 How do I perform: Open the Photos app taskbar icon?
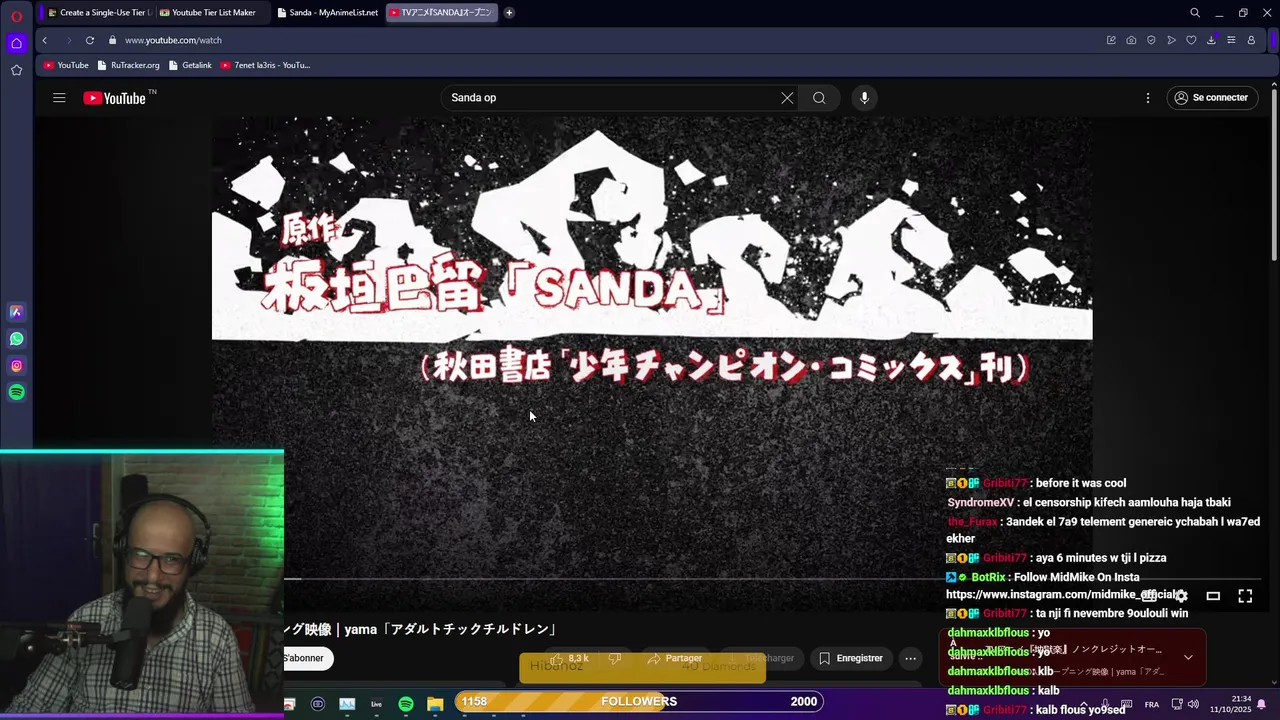tap(347, 704)
